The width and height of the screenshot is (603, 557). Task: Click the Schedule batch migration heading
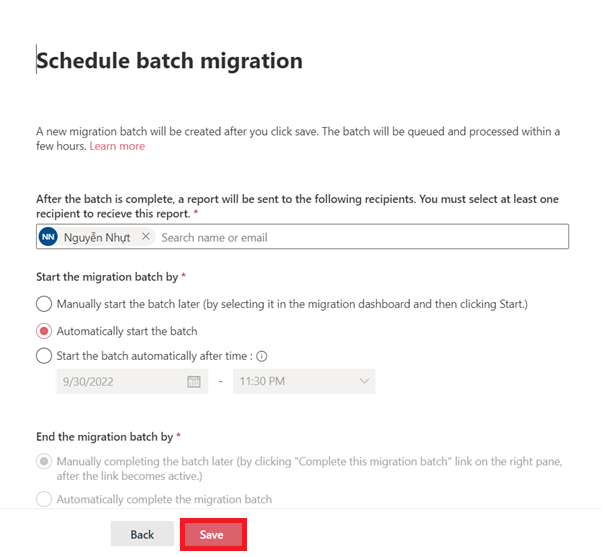pyautogui.click(x=169, y=61)
